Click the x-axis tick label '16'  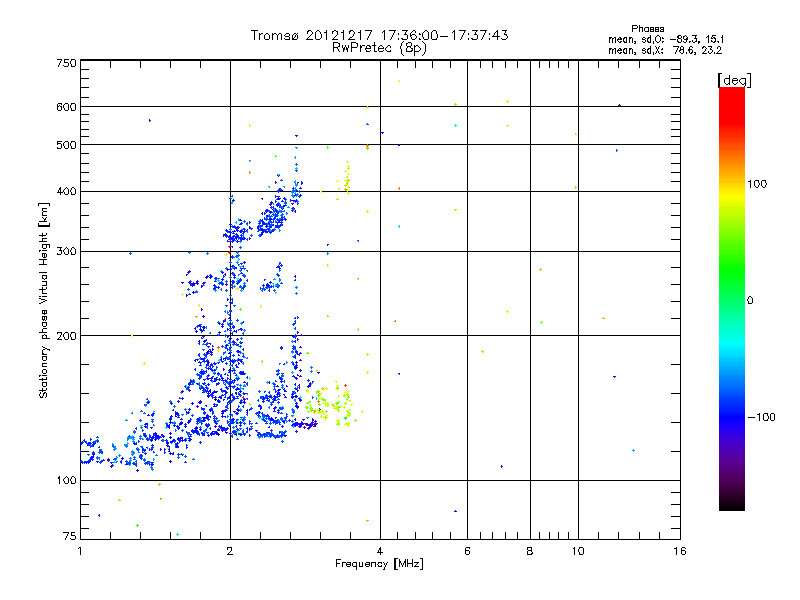point(680,551)
